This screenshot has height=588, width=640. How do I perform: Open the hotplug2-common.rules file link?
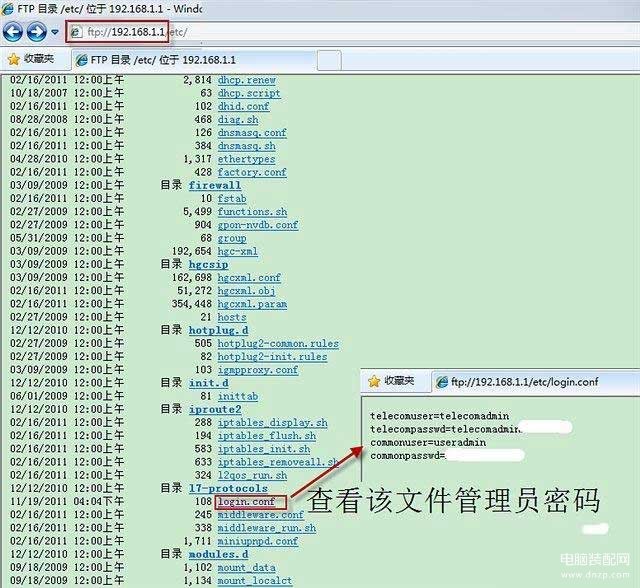pos(278,343)
